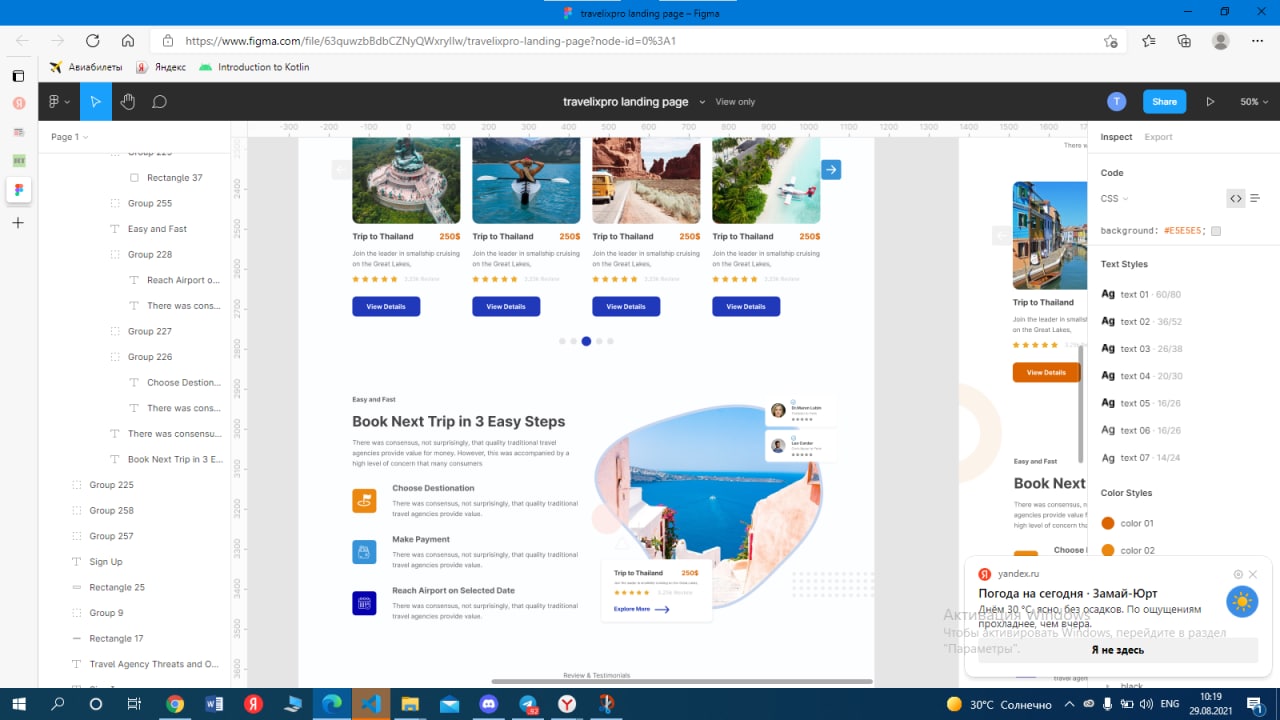Click the Present play icon
The width and height of the screenshot is (1280, 720).
click(x=1210, y=102)
